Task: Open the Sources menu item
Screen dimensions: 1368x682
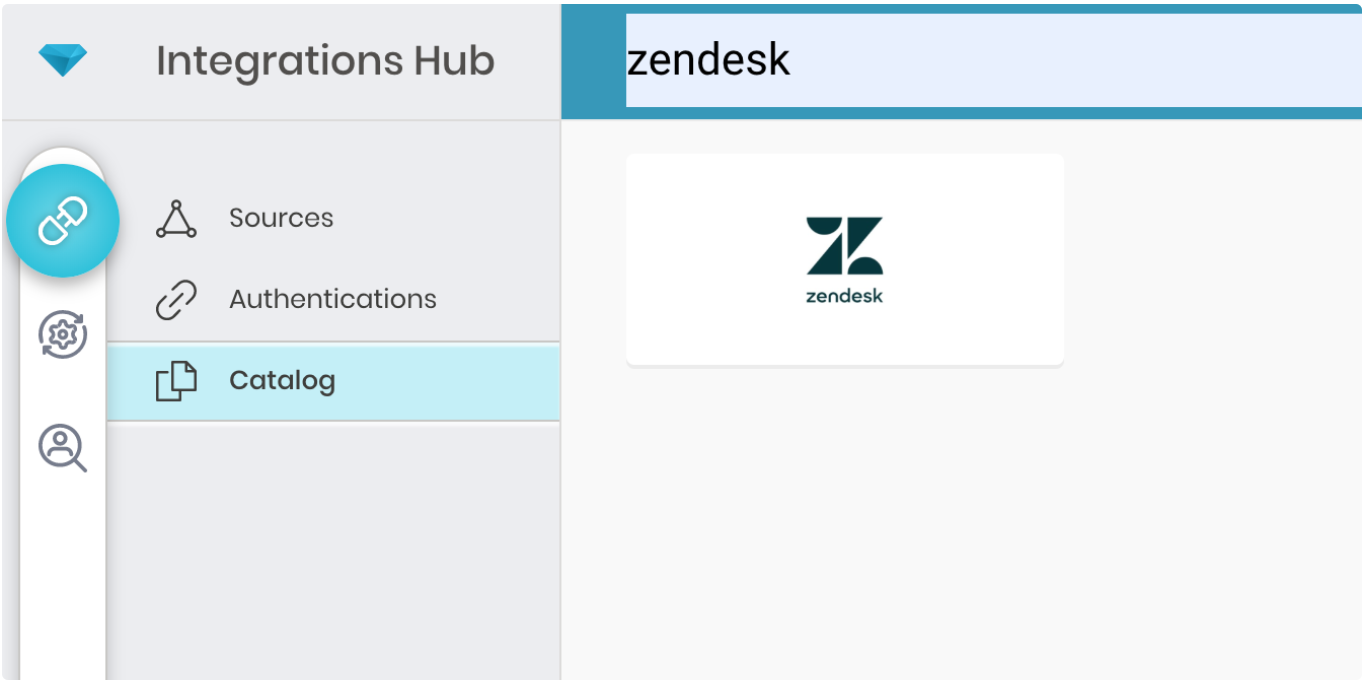Action: point(281,218)
